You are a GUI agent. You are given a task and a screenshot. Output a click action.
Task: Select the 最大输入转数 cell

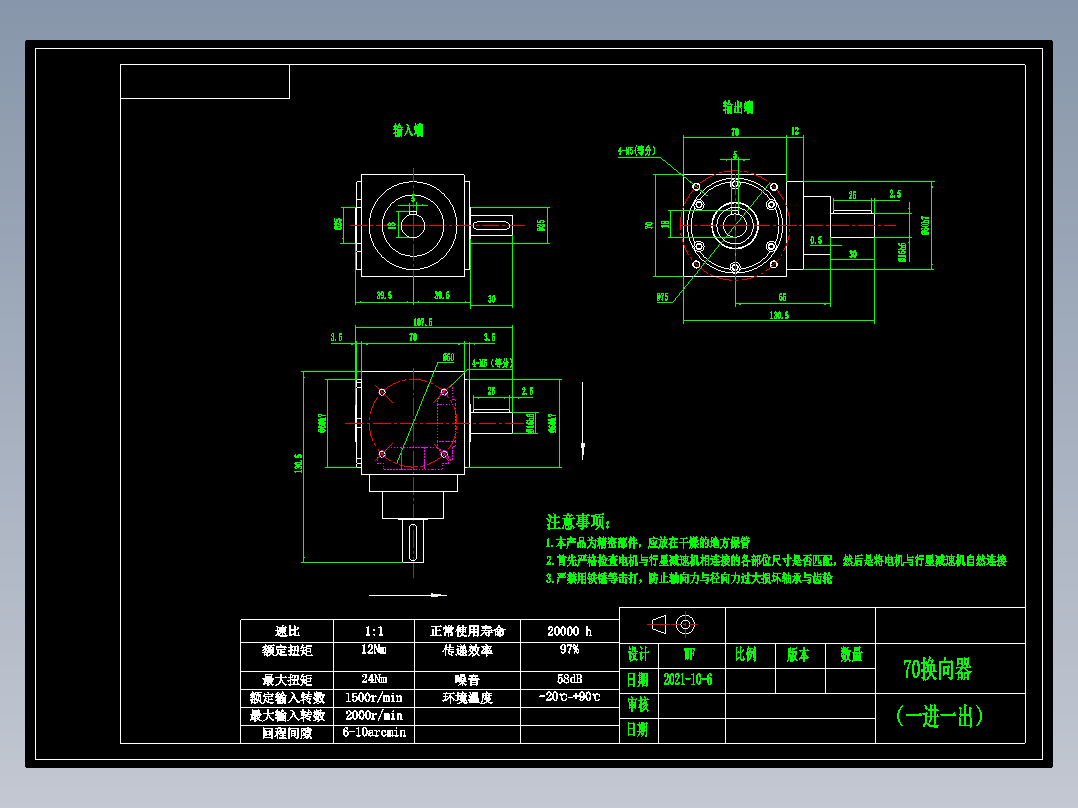click(287, 715)
